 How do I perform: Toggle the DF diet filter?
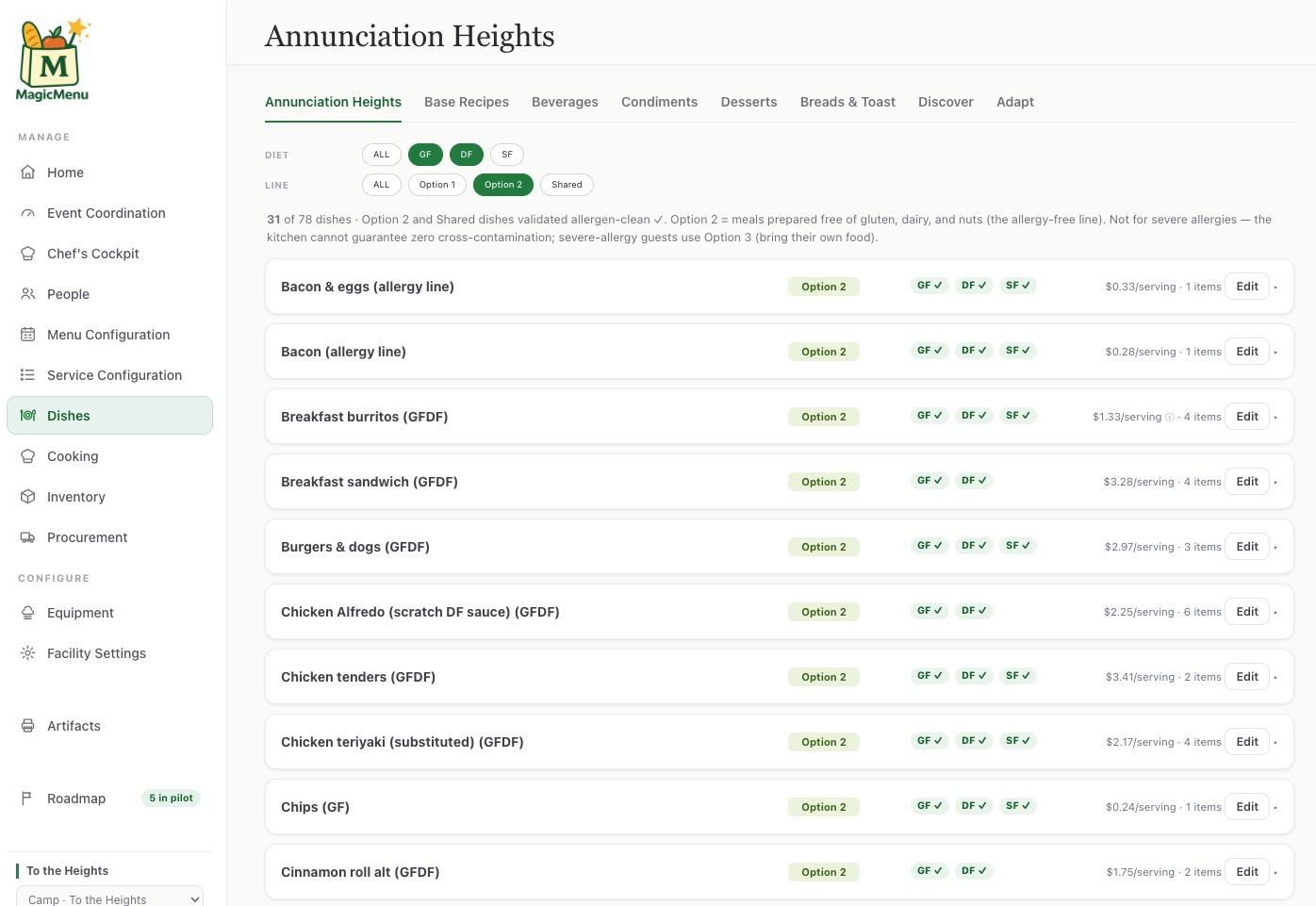[467, 155]
